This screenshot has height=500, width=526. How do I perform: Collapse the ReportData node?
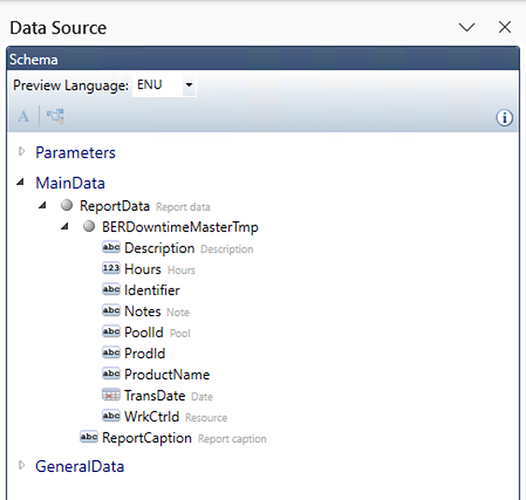coord(43,205)
